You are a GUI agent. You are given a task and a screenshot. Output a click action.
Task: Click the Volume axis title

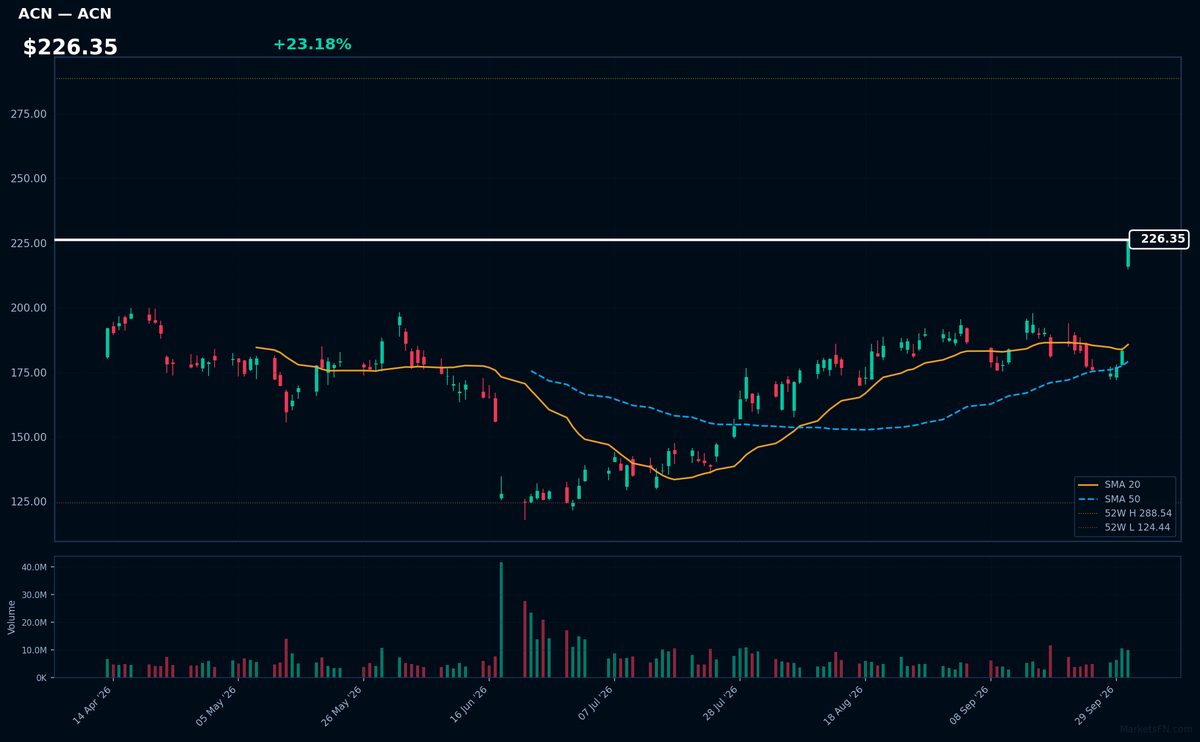pos(12,617)
